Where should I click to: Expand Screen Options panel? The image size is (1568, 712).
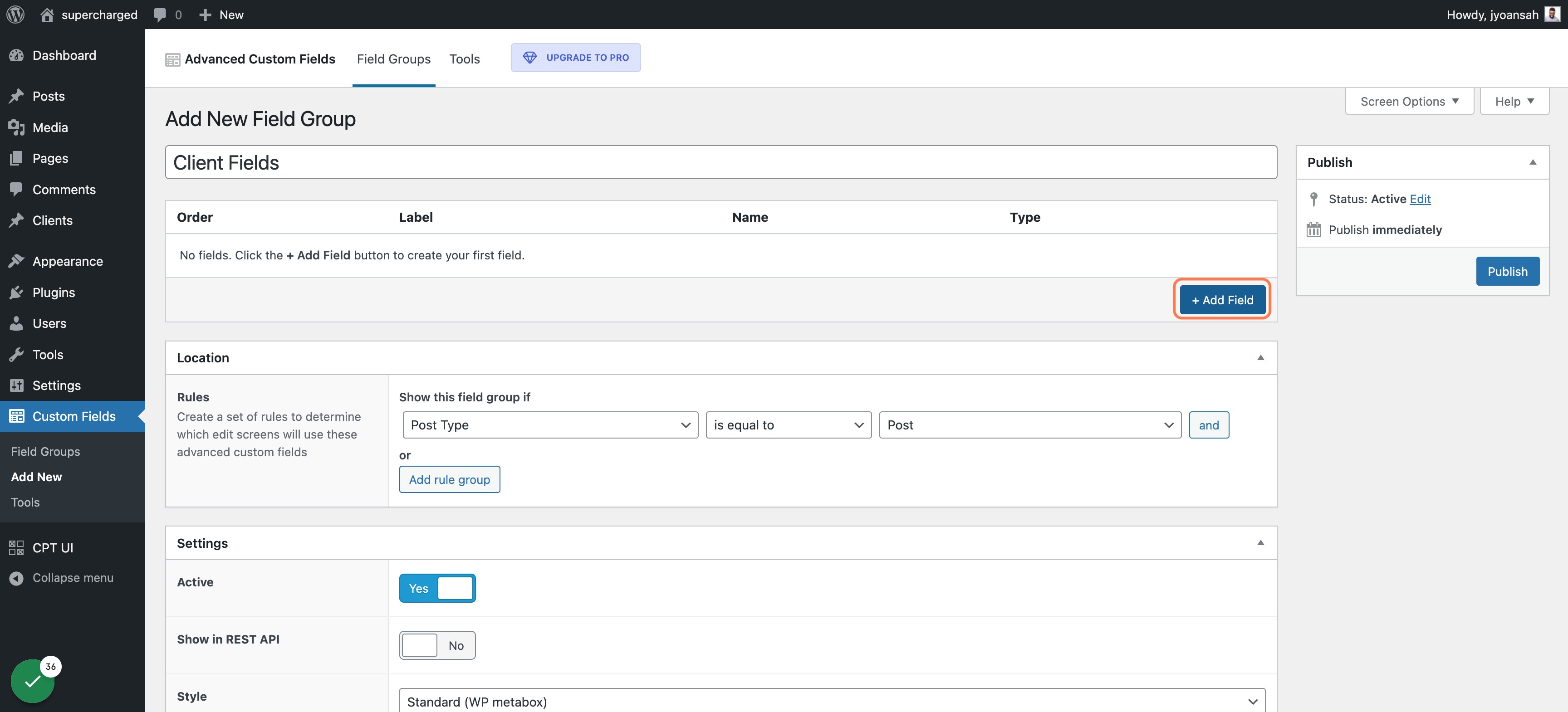click(x=1409, y=101)
